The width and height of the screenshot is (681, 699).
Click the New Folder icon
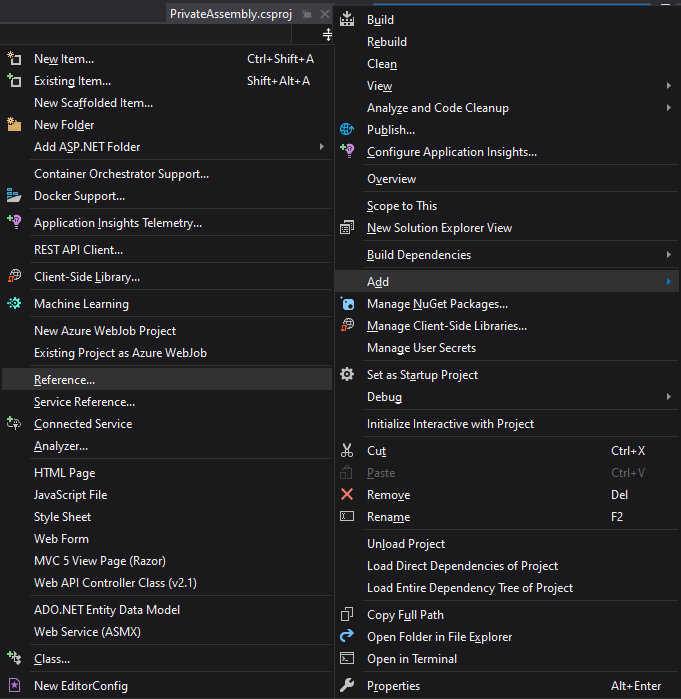[x=14, y=125]
